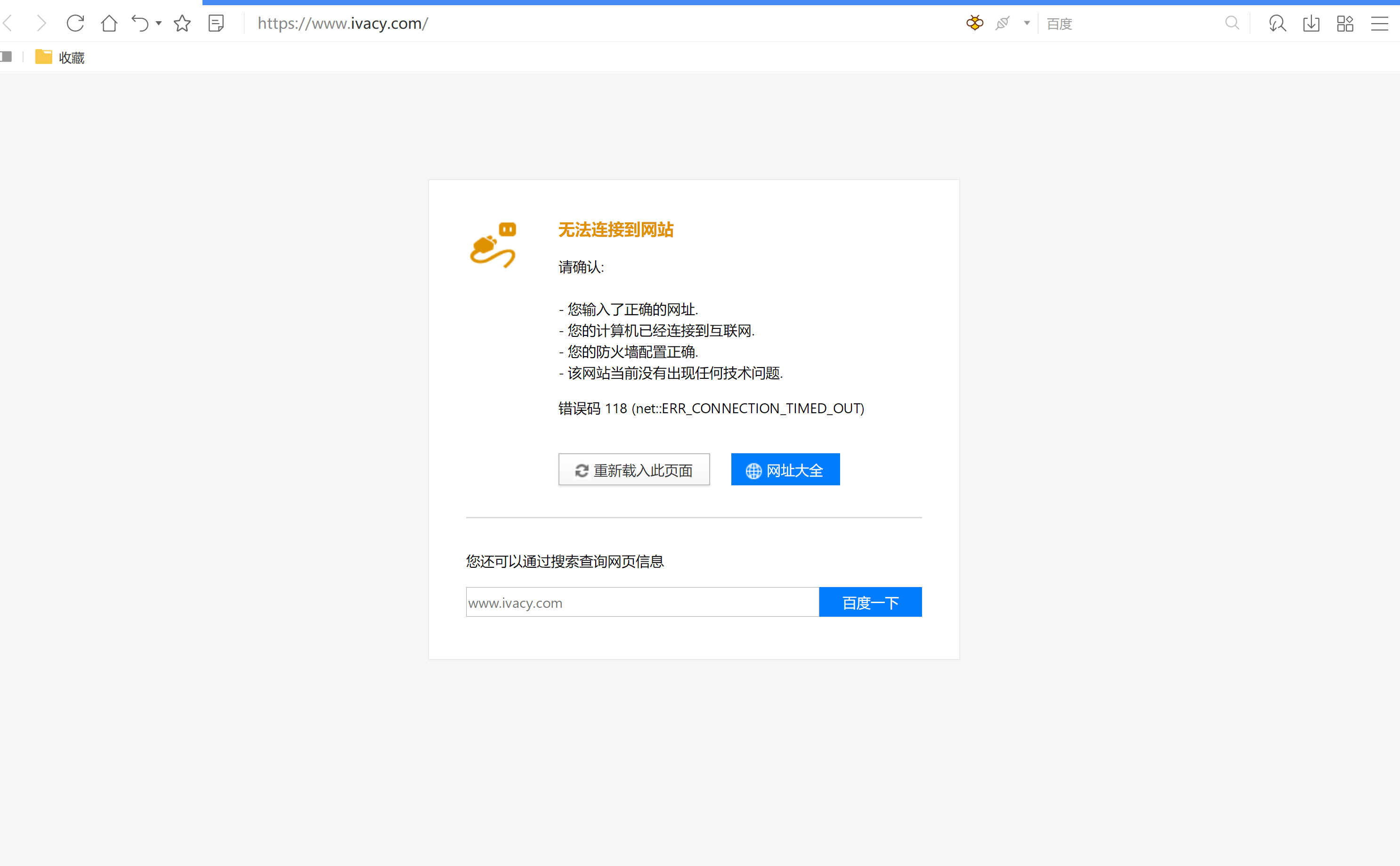
Task: Click the sidebar toggle icon left of 收藏
Action: pos(6,57)
